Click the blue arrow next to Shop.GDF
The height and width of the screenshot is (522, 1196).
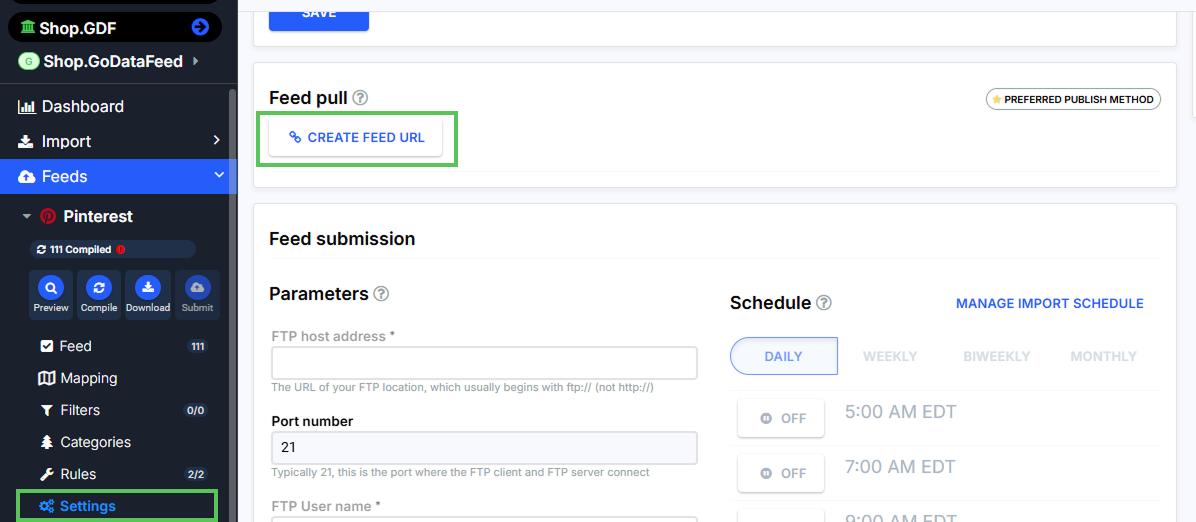[x=200, y=27]
